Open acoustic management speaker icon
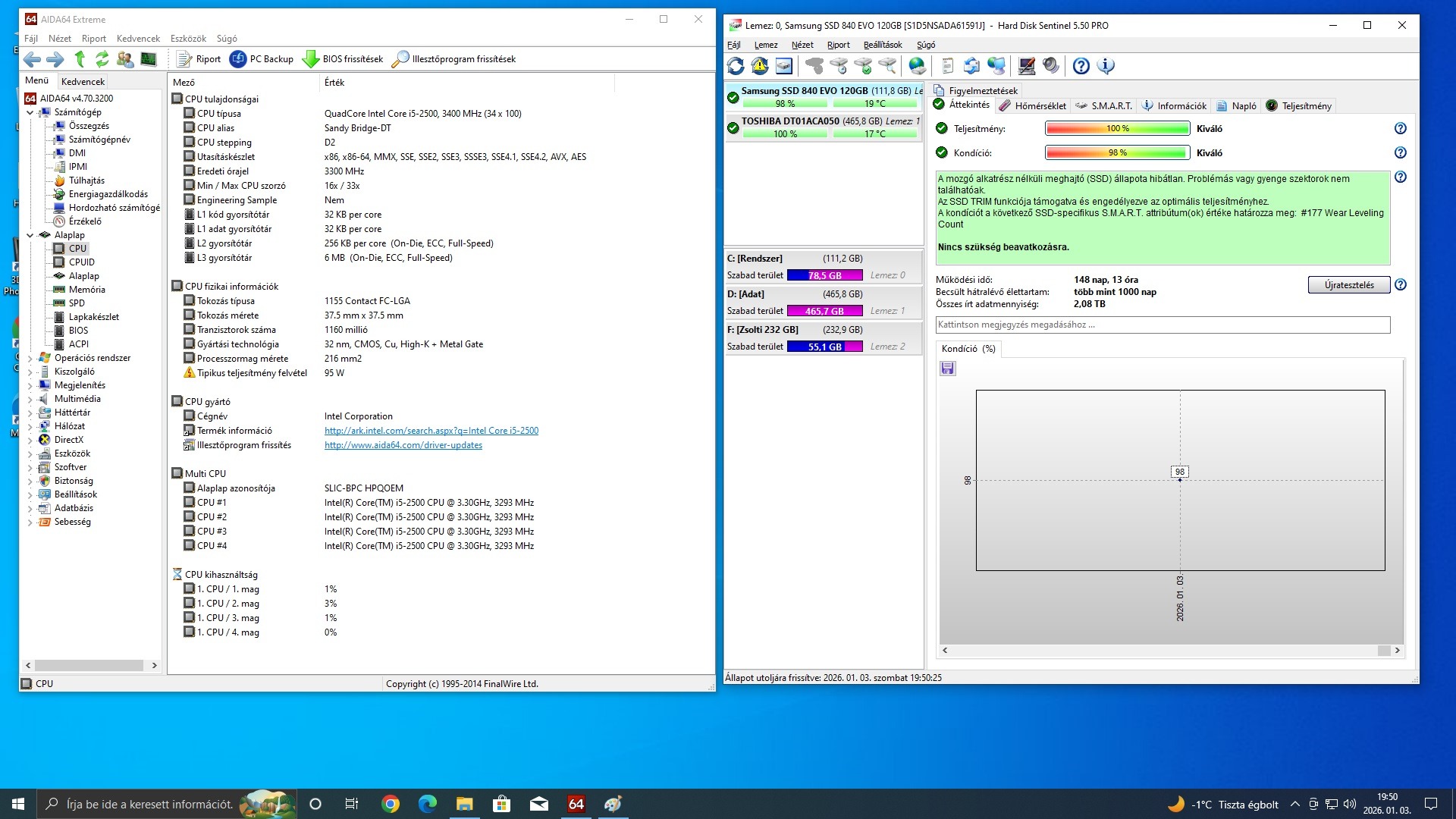Screen dimensions: 1456x819 click(x=1050, y=67)
